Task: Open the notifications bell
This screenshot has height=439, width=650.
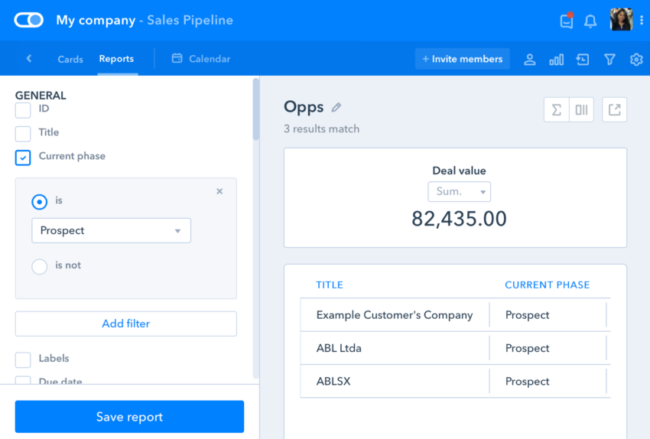Action: pyautogui.click(x=591, y=21)
